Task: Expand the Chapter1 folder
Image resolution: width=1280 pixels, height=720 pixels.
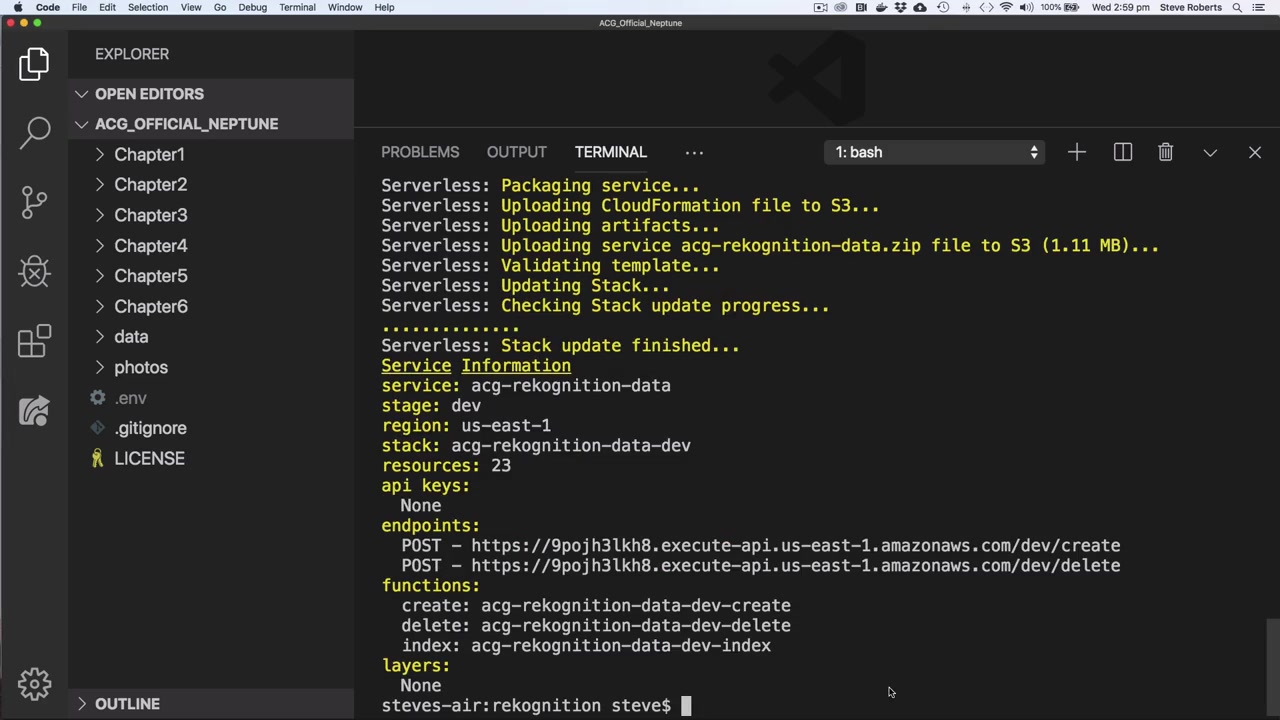Action: [149, 154]
